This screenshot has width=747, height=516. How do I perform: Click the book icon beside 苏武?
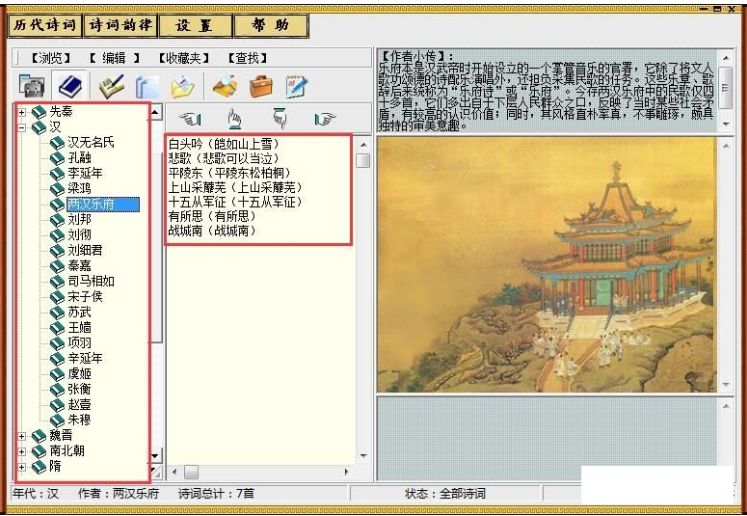[57, 312]
